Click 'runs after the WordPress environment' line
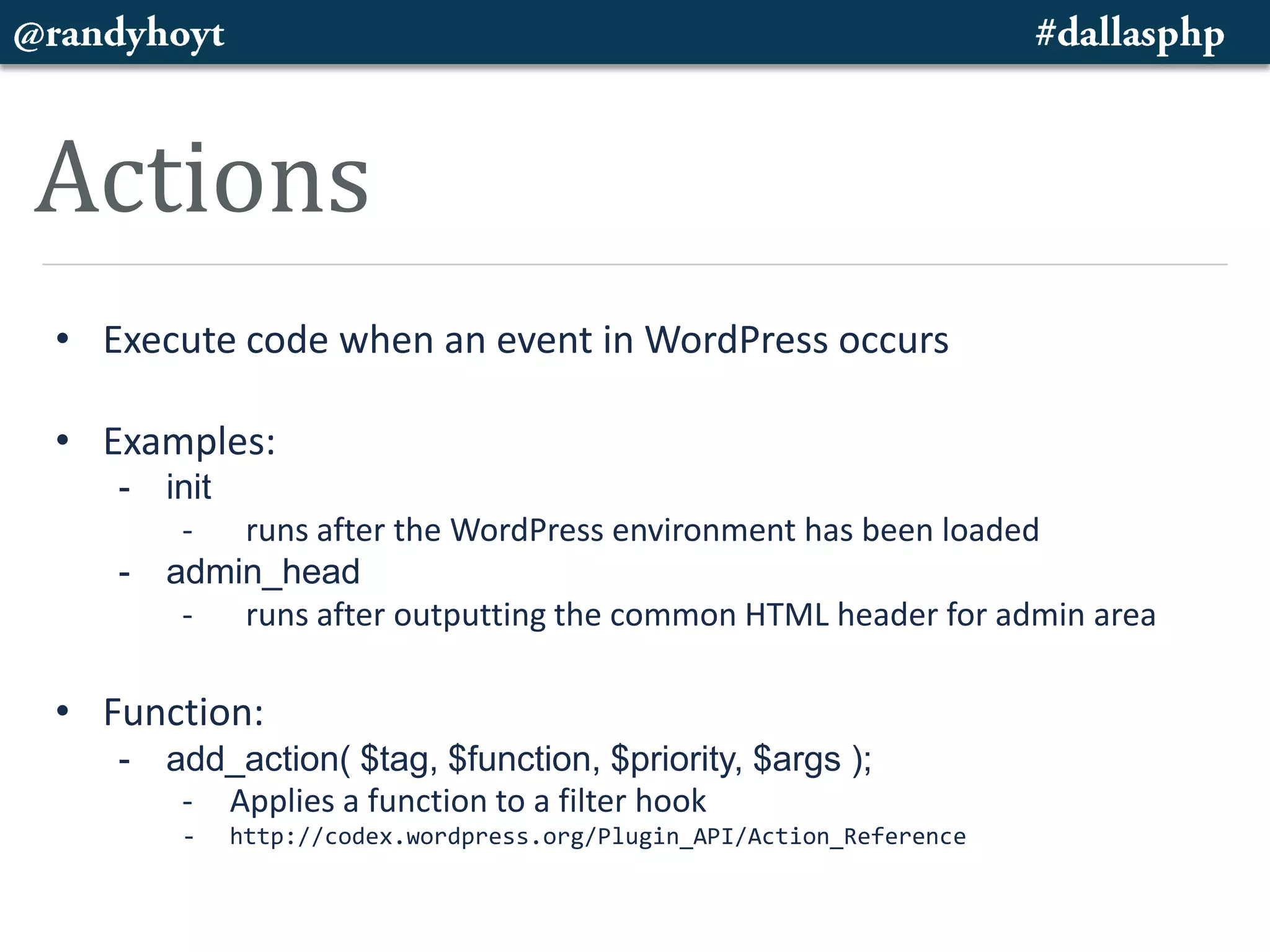1270x952 pixels. 642,530
